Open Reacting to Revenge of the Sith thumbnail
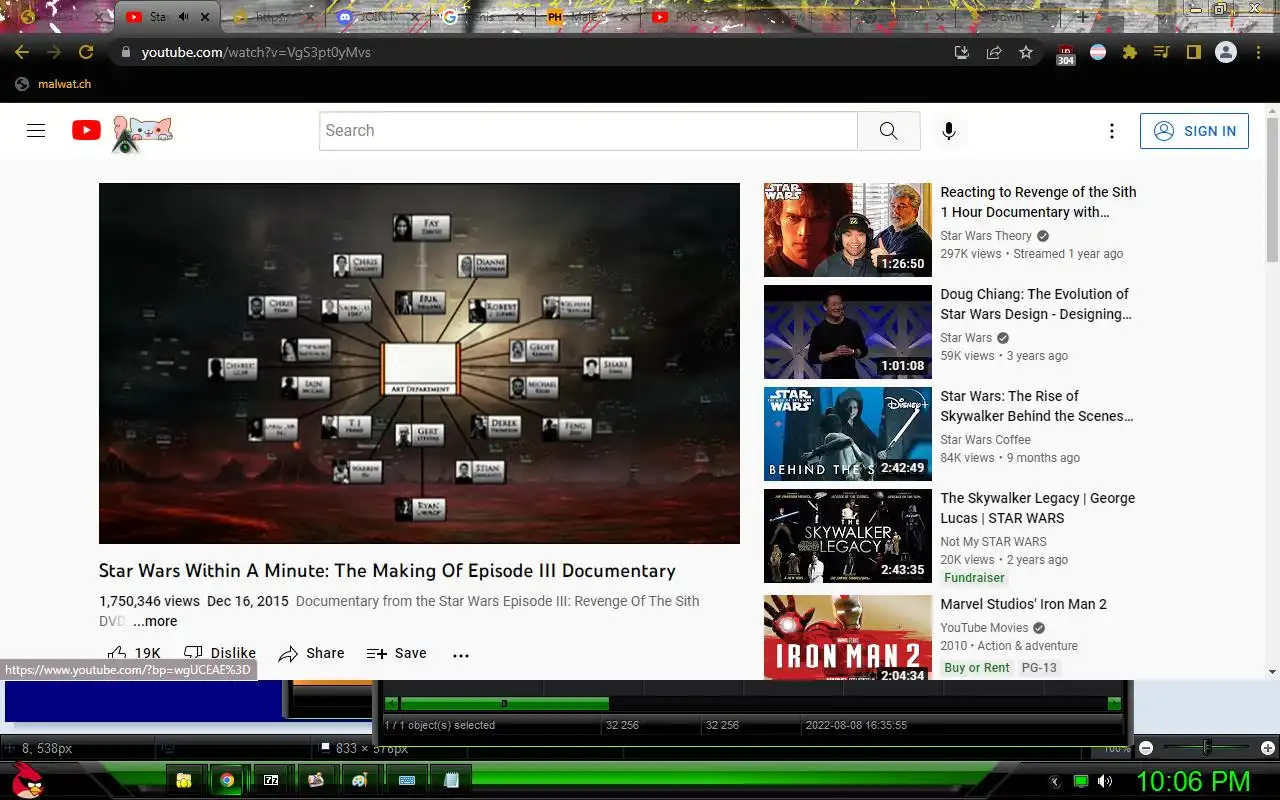The image size is (1280, 800). click(848, 230)
